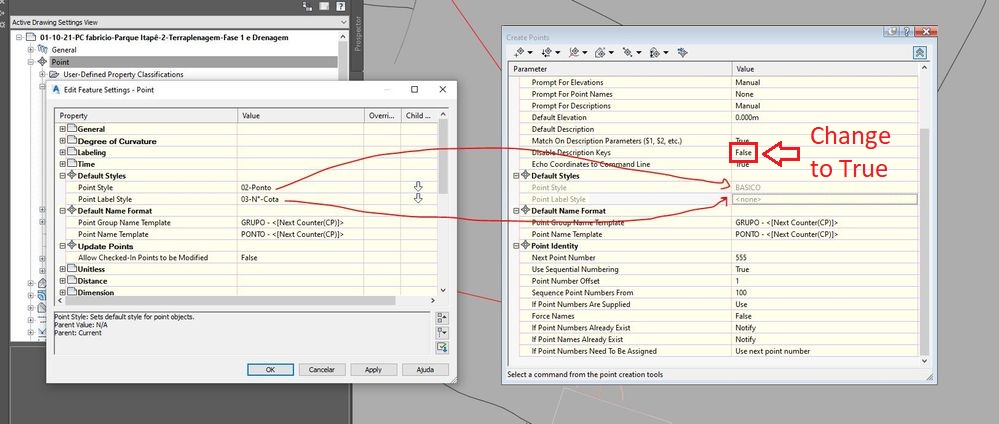This screenshot has height=424, width=999.
Task: Click the Child column header
Action: (x=419, y=116)
